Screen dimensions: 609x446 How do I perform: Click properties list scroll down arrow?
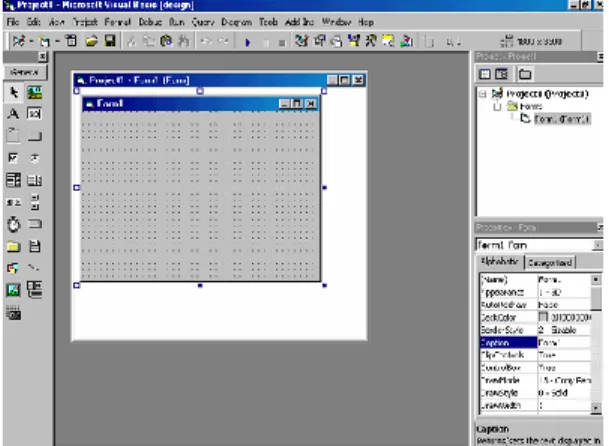coord(596,407)
